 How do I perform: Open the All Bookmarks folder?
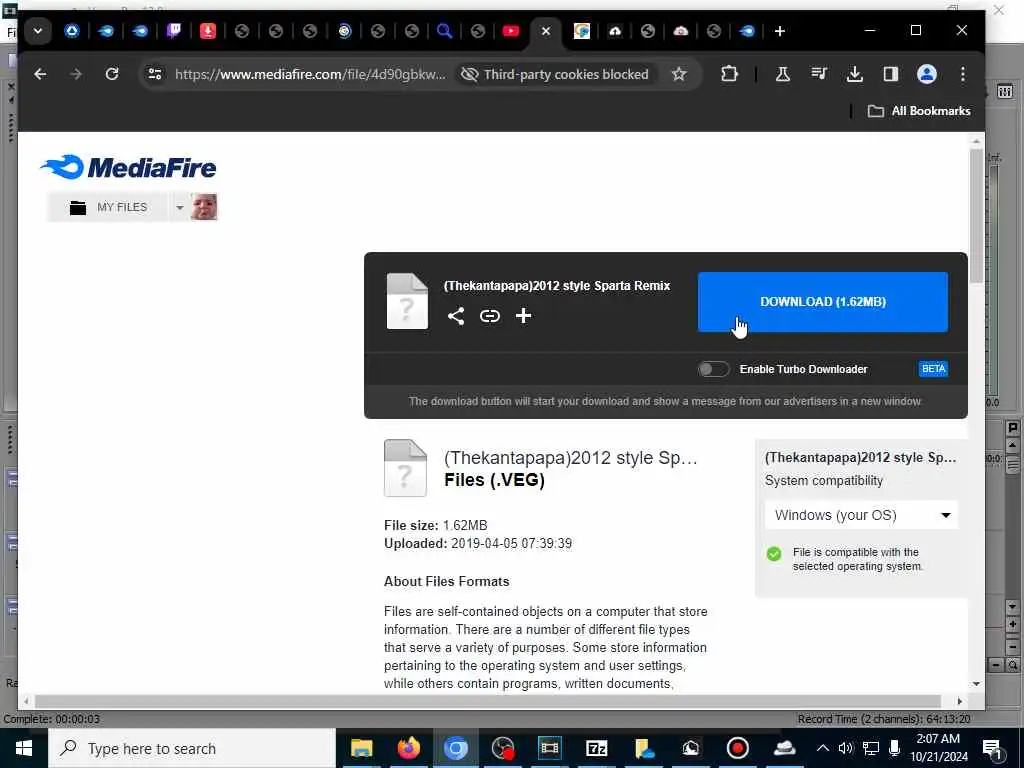[x=919, y=111]
